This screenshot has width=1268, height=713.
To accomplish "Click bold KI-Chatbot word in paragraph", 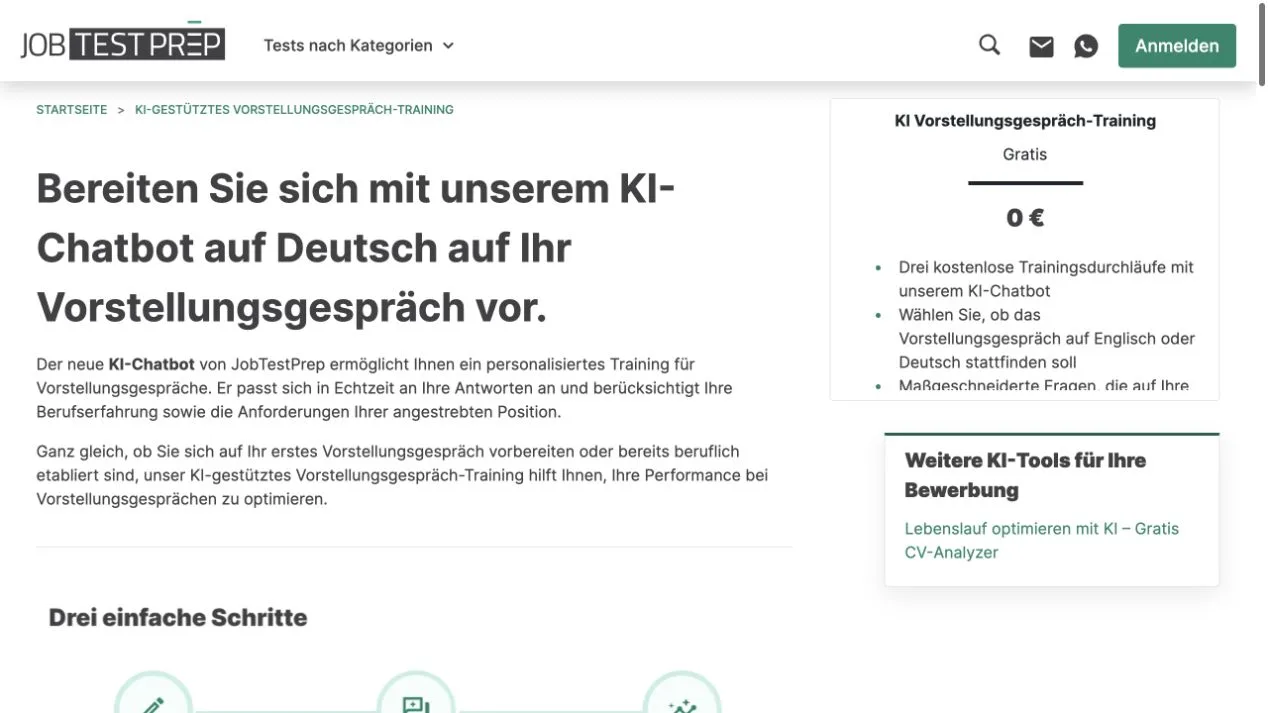I will [x=151, y=364].
